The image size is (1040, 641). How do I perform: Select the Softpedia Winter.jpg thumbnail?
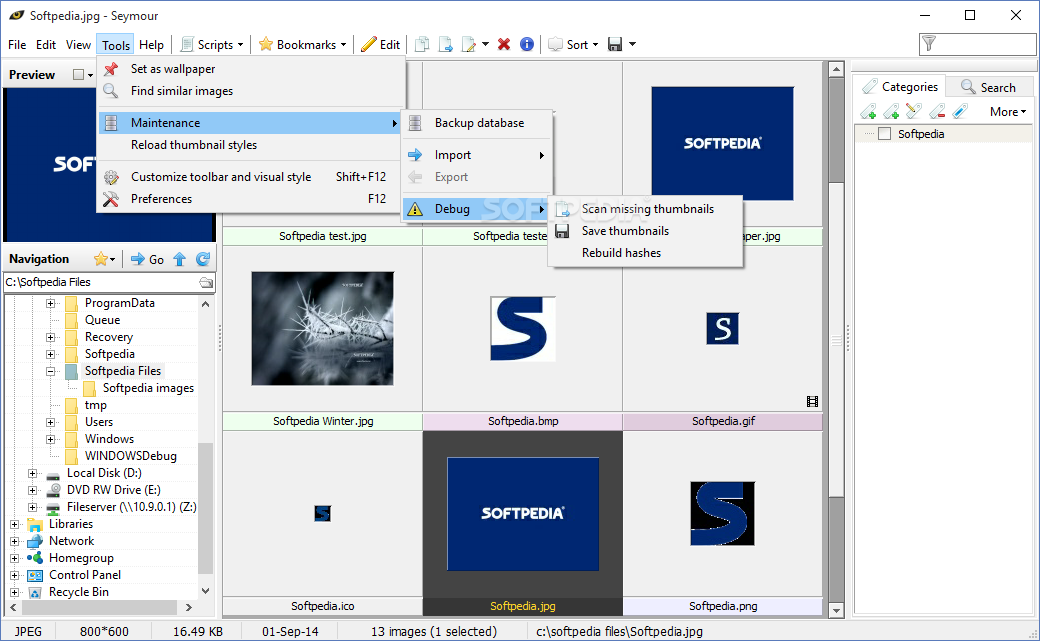click(x=322, y=328)
